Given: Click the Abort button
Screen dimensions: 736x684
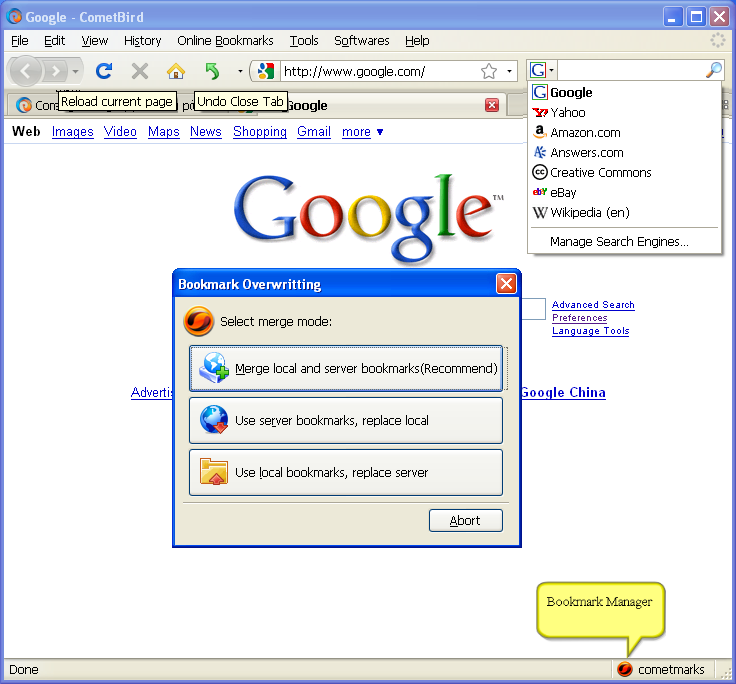Looking at the screenshot, I should pos(466,521).
